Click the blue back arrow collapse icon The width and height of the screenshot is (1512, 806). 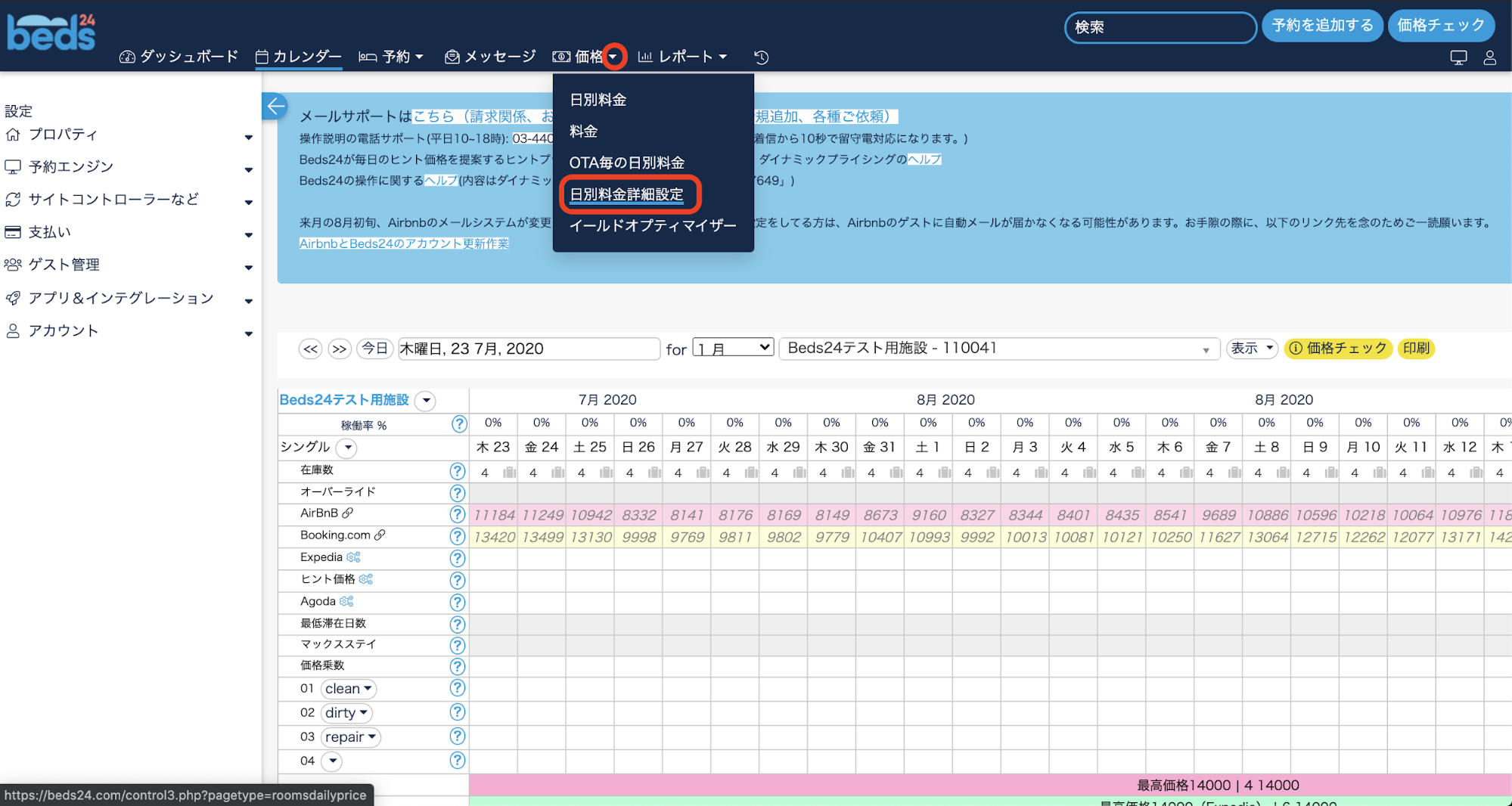point(275,106)
